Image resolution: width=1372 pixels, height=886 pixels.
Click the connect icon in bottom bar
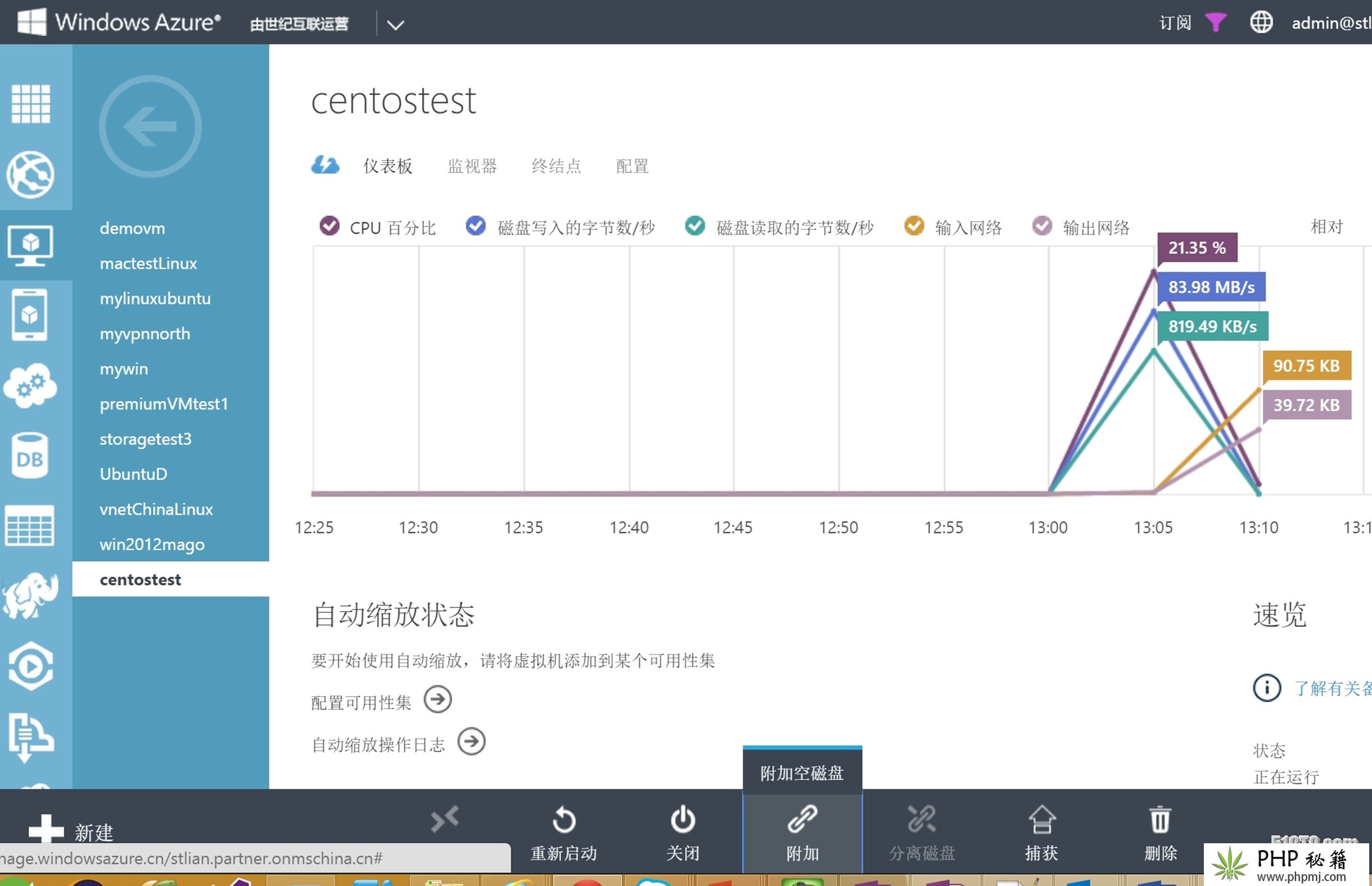pyautogui.click(x=445, y=819)
